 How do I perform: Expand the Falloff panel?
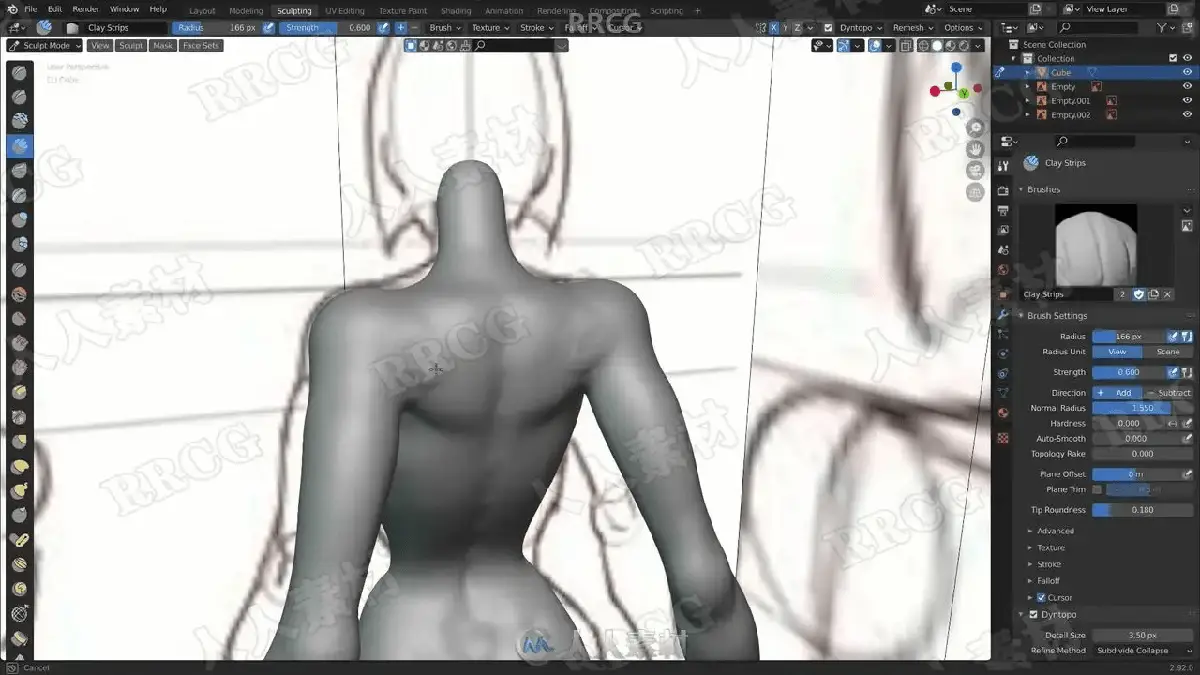pyautogui.click(x=1048, y=581)
